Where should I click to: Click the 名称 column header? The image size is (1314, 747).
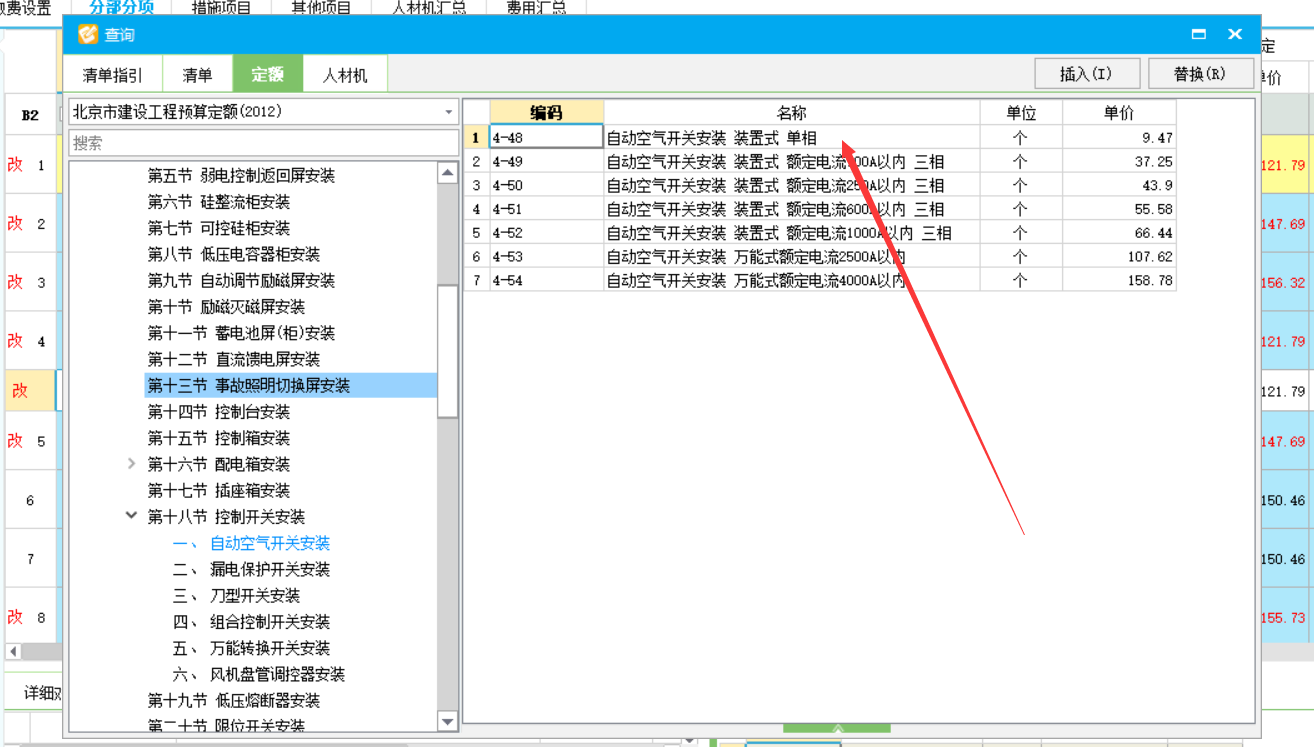792,113
